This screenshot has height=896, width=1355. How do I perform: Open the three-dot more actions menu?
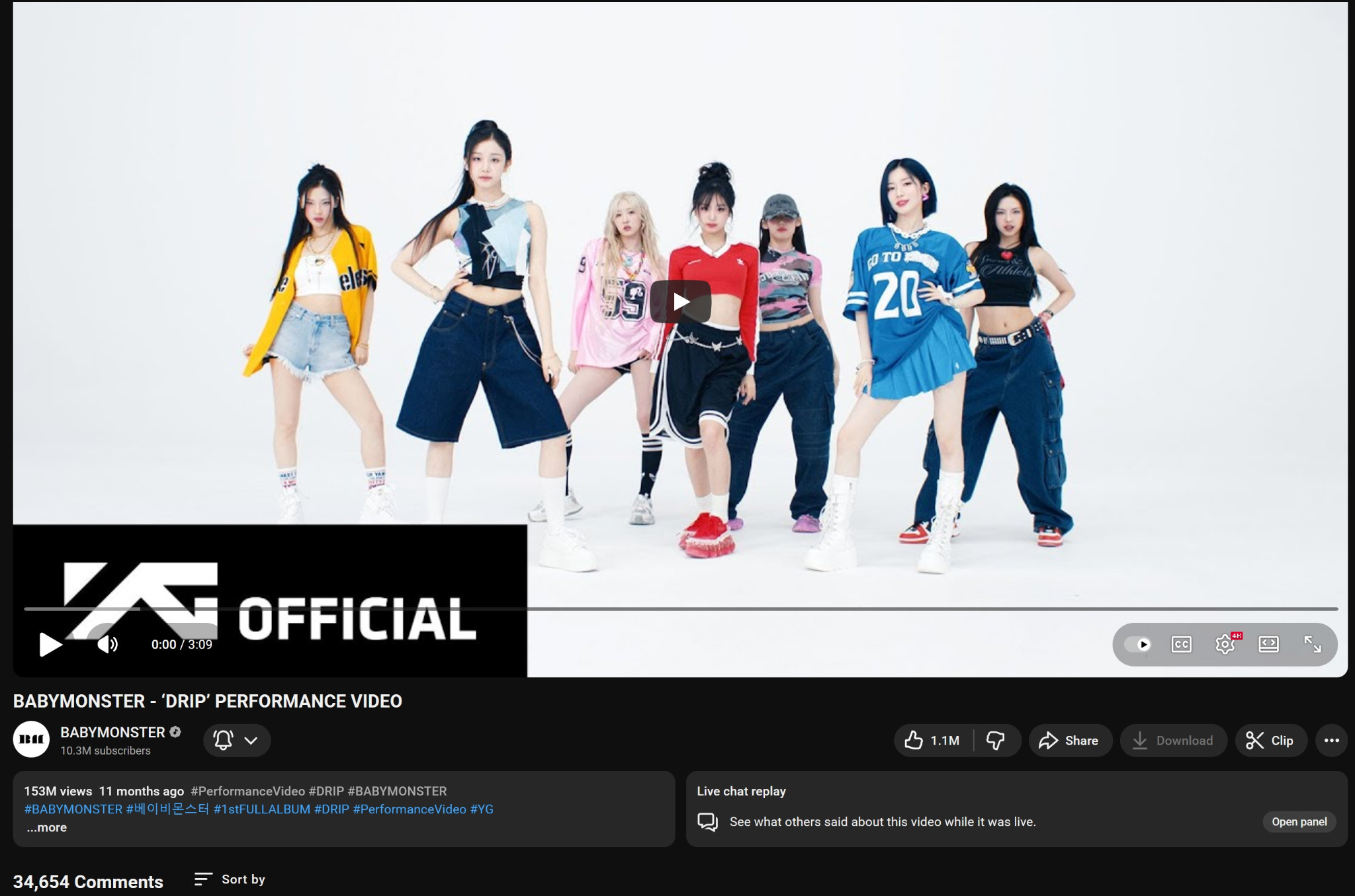[x=1331, y=741]
